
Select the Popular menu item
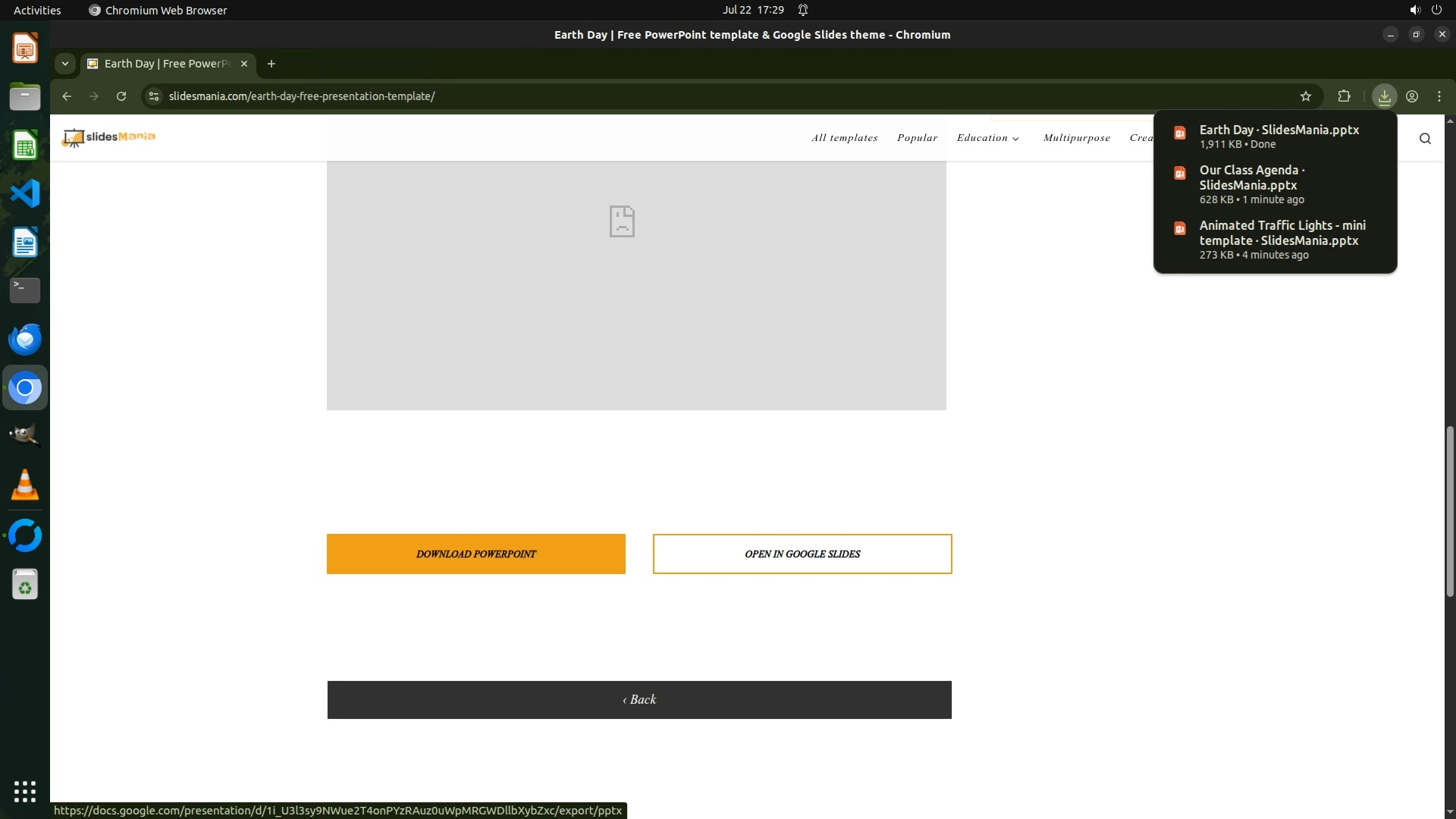coord(917,138)
